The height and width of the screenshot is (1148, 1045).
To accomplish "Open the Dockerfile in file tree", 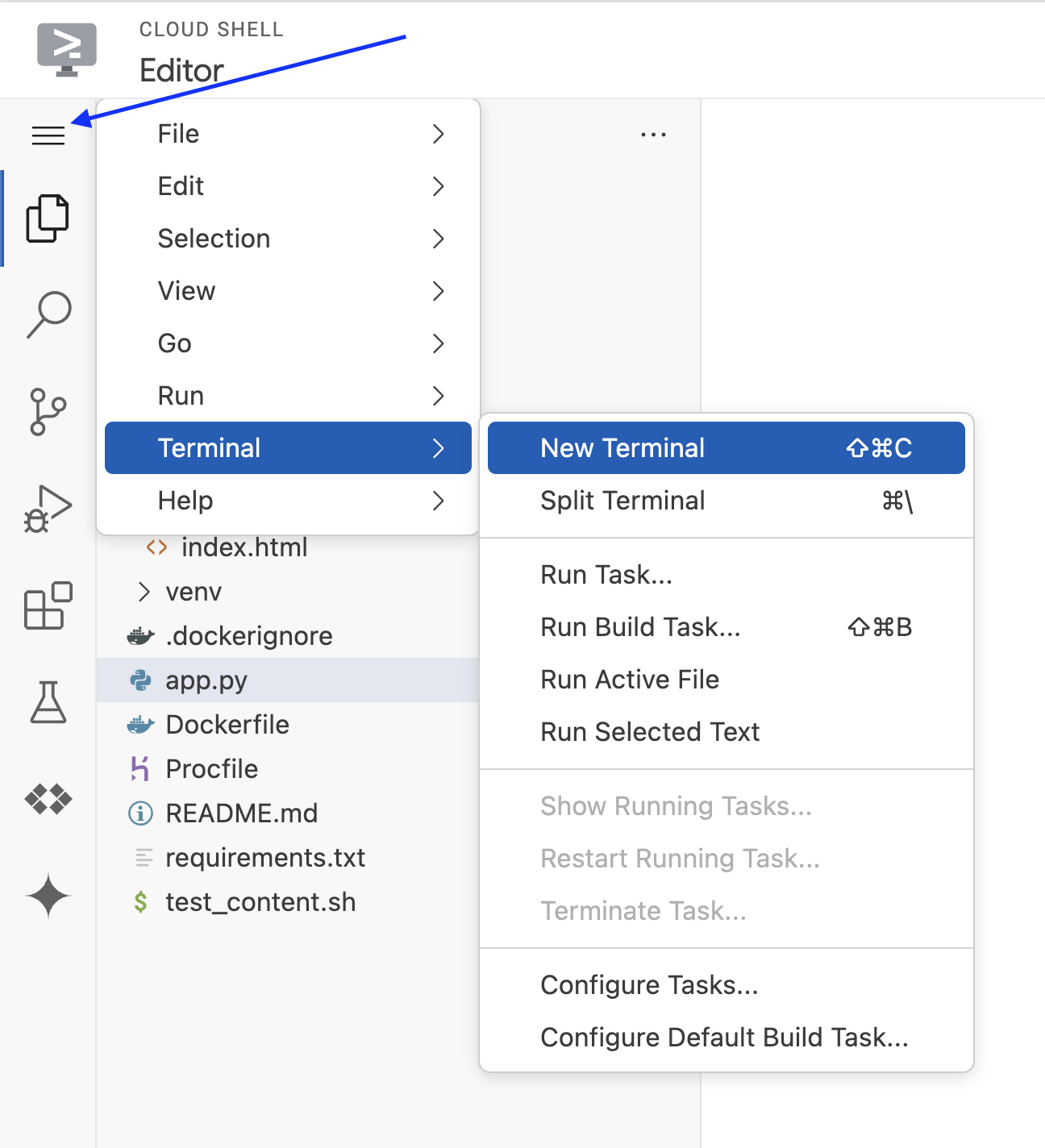I will coord(227,725).
